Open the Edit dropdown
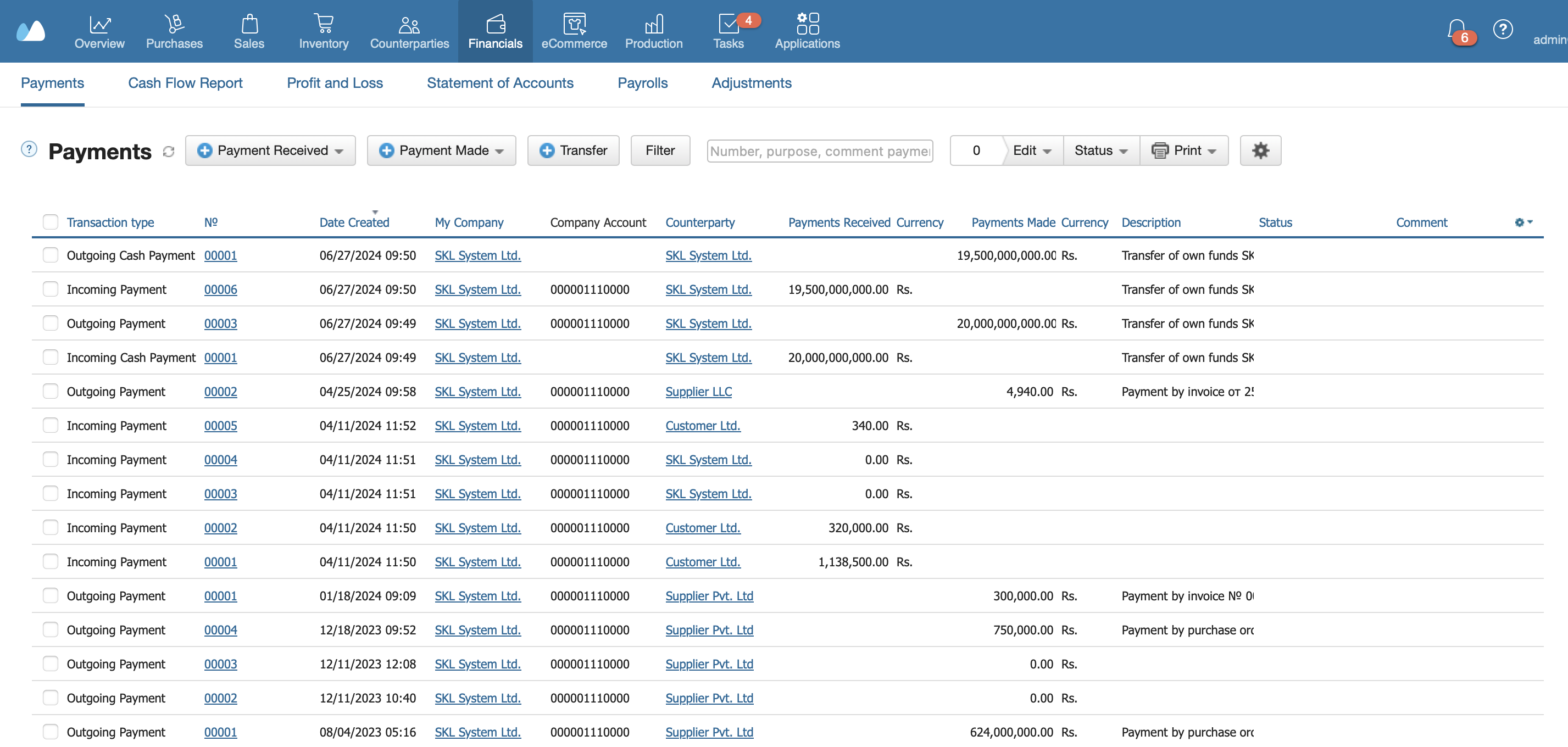 (1032, 150)
